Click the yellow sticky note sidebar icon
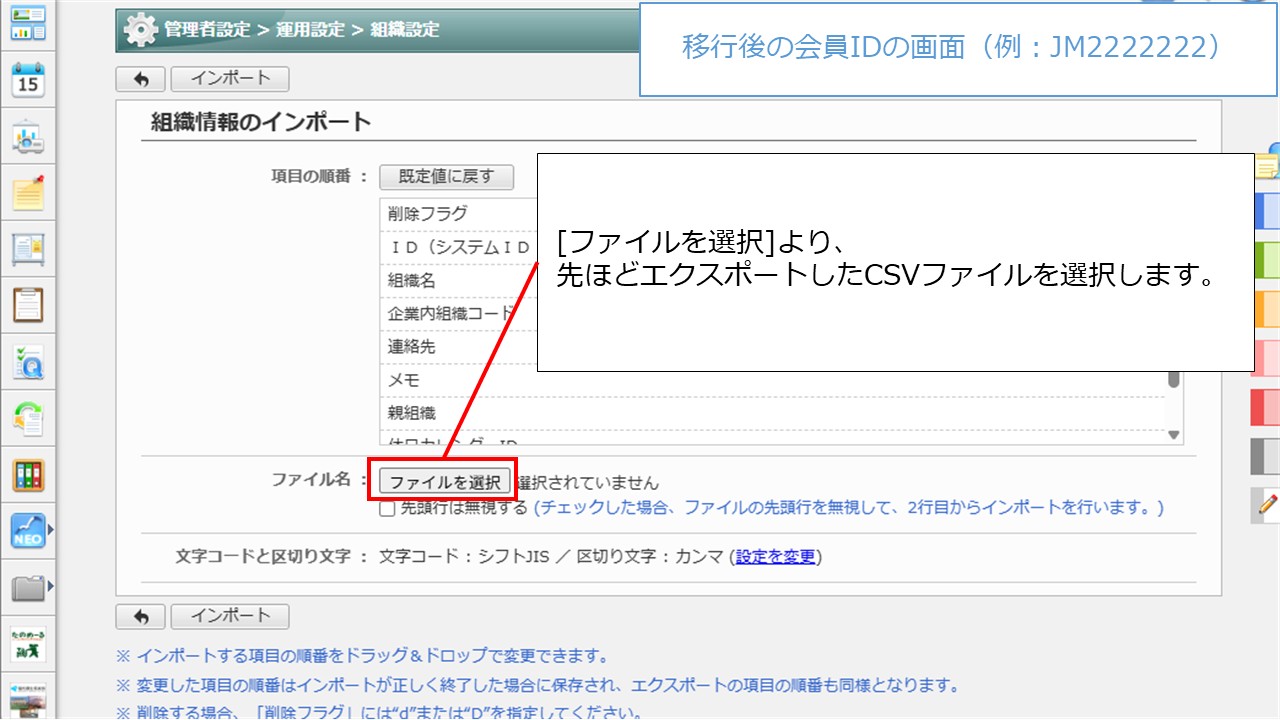 coord(28,192)
